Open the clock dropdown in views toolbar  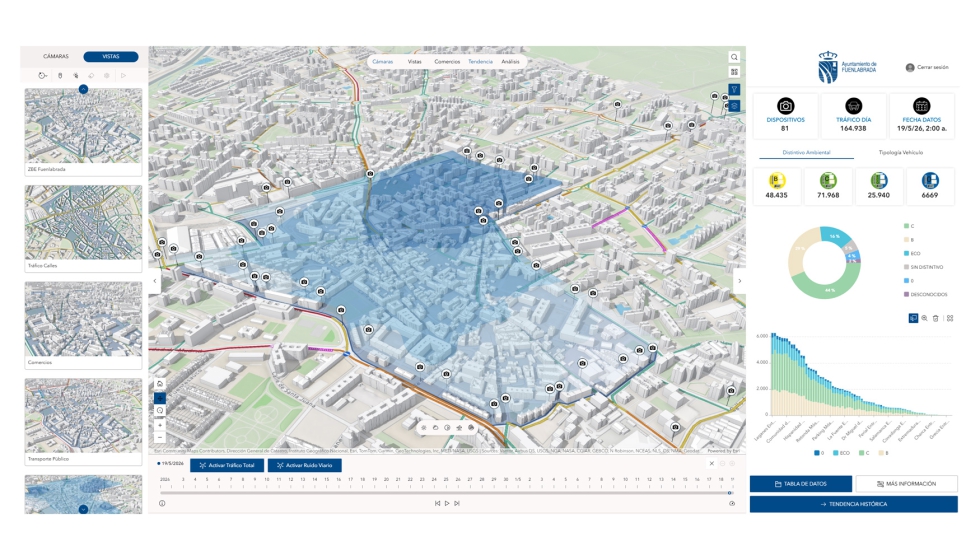(42, 76)
